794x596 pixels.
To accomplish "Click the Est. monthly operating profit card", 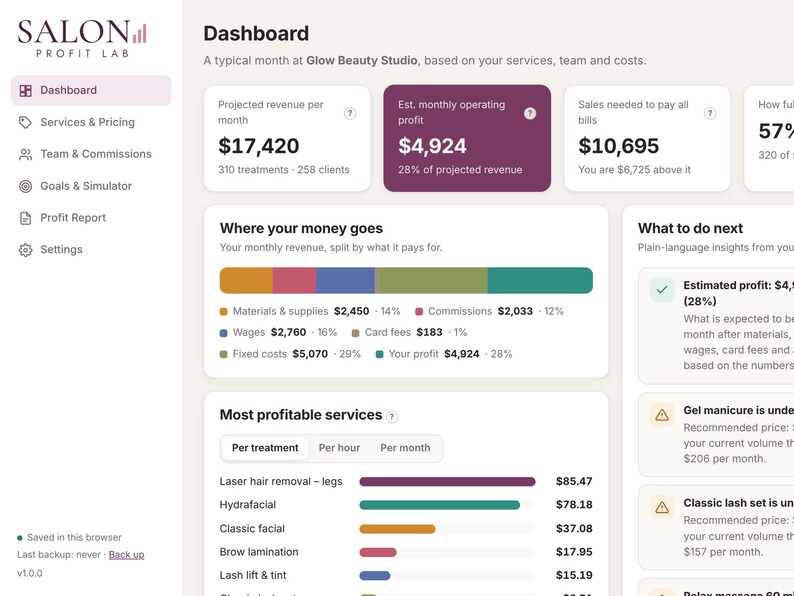I will coord(467,138).
